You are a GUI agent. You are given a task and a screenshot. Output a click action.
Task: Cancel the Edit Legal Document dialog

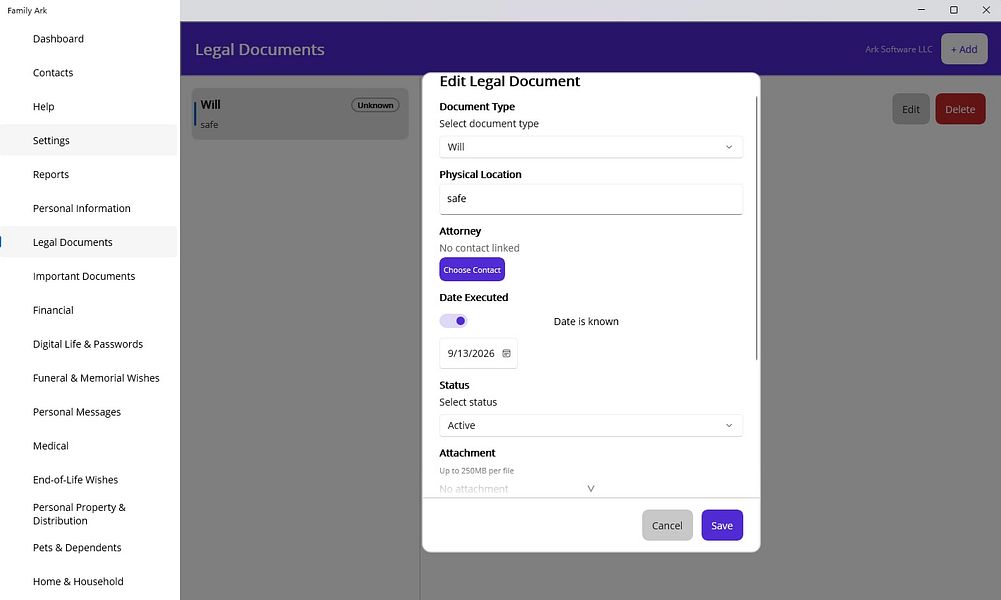(x=667, y=525)
